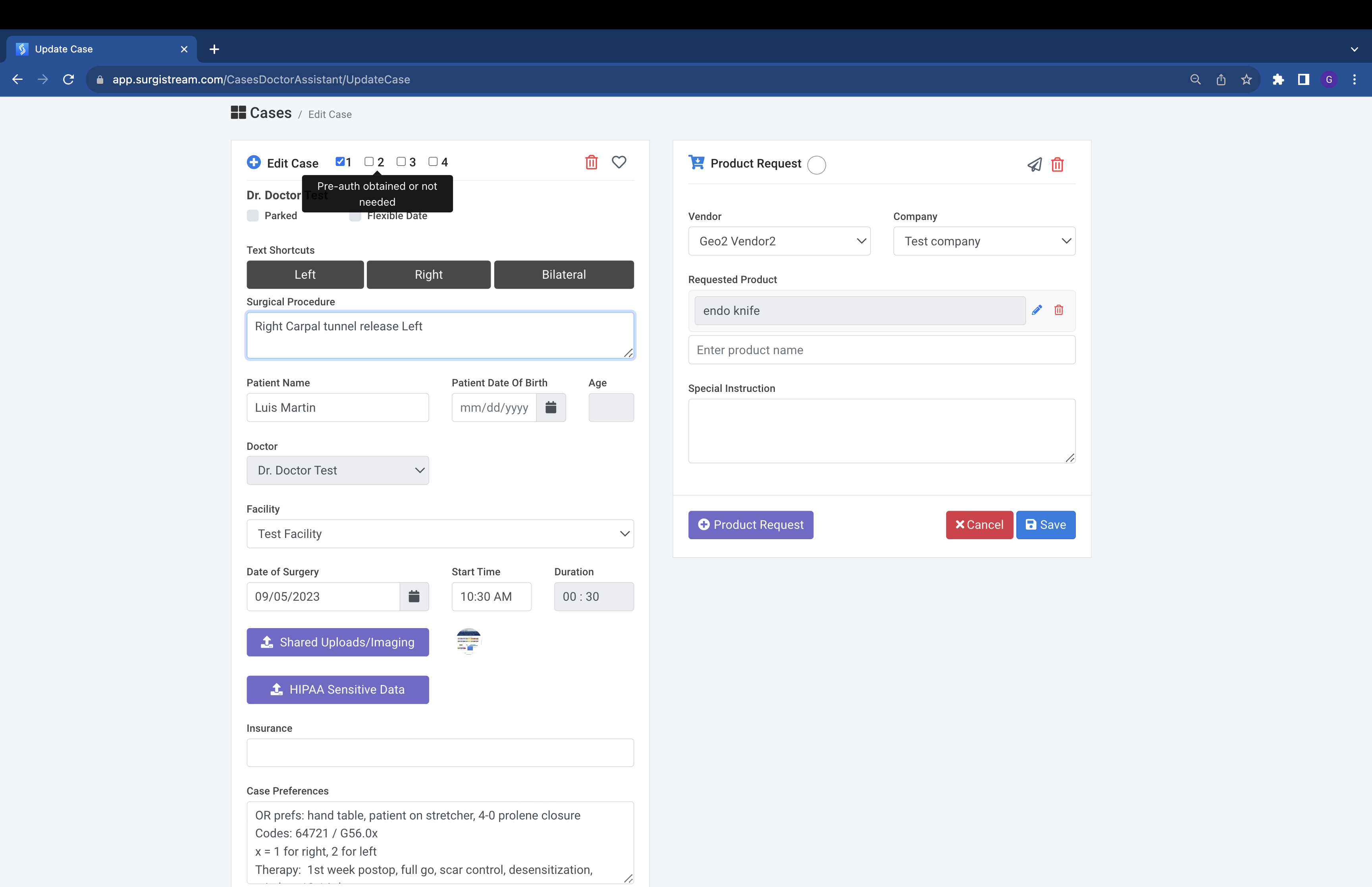1372x887 pixels.
Task: Delete endo knife with its trash icon
Action: 1058,310
